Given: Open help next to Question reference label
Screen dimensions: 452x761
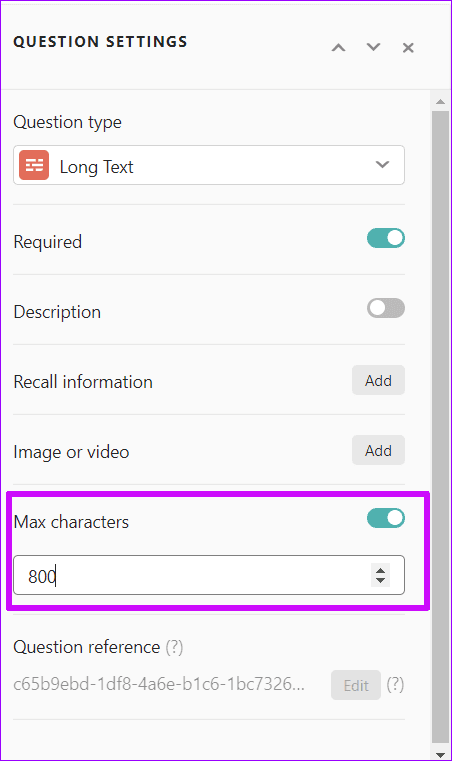Looking at the screenshot, I should 174,647.
